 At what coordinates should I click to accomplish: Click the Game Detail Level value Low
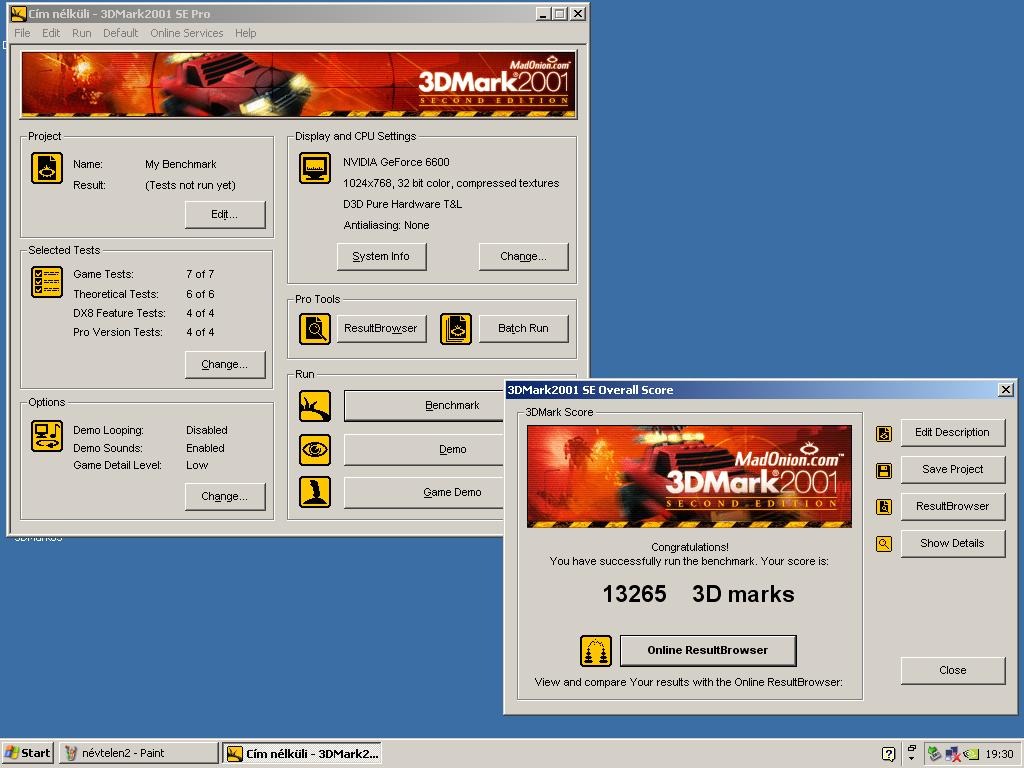[x=197, y=465]
